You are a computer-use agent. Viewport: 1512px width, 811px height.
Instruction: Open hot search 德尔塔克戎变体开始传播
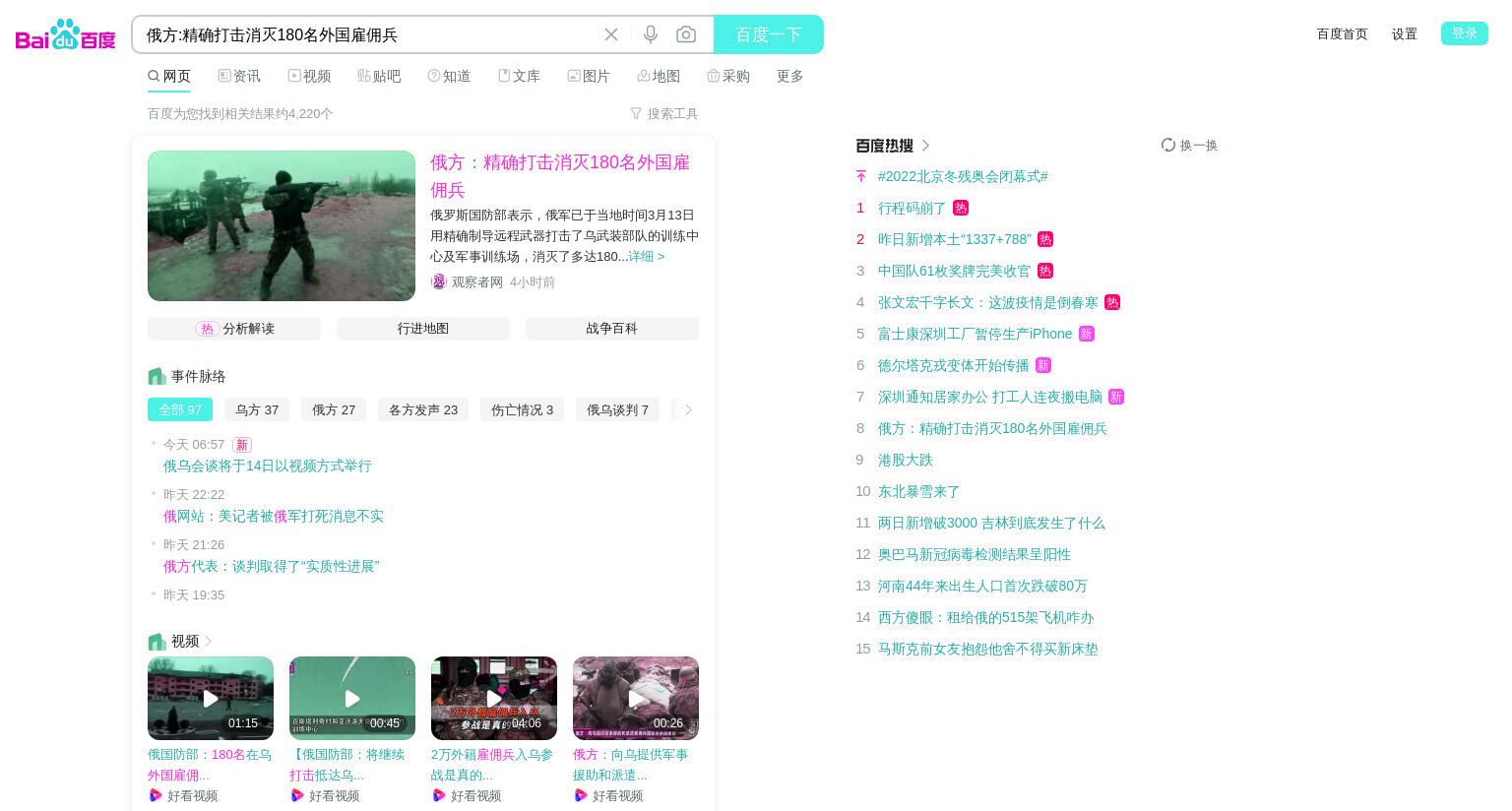pos(953,365)
